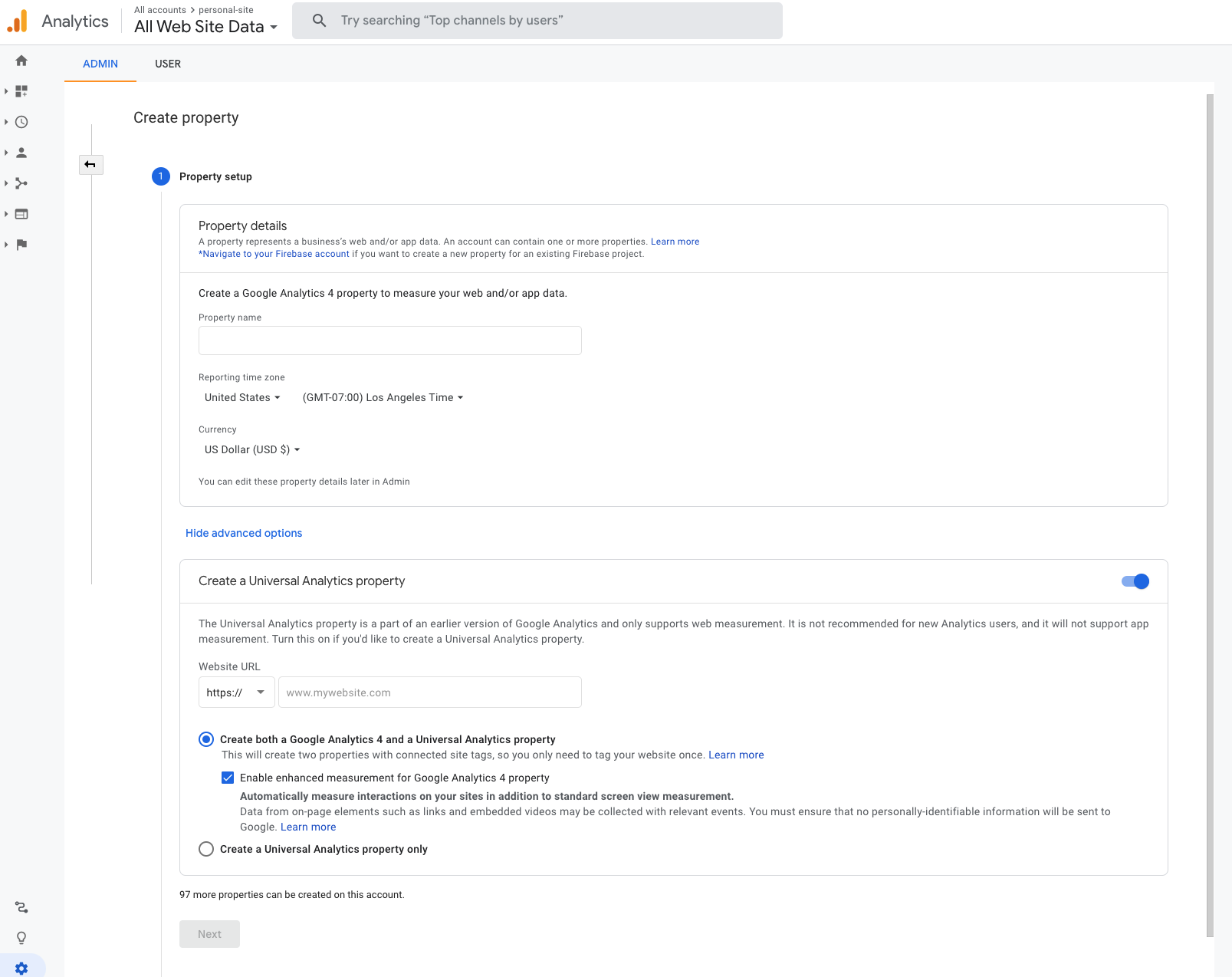Click Learn more in Property details
The image size is (1232, 977).
point(675,242)
